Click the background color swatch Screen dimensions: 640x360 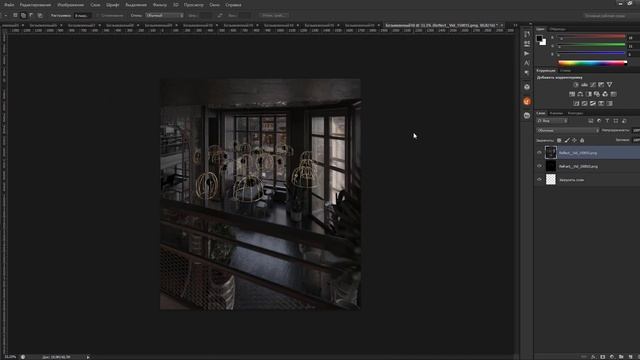[543, 42]
